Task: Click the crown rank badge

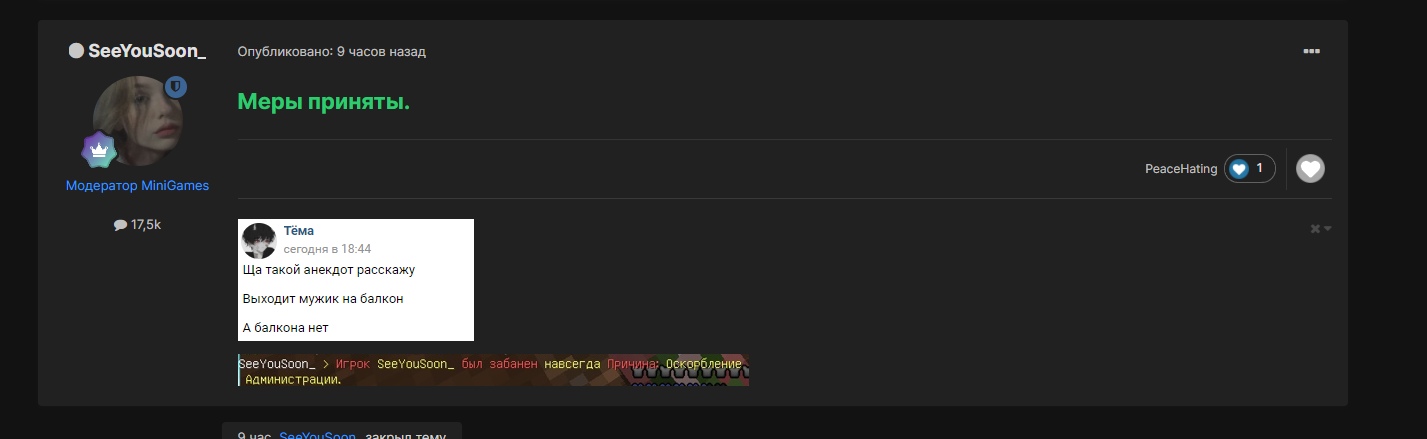Action: click(99, 150)
